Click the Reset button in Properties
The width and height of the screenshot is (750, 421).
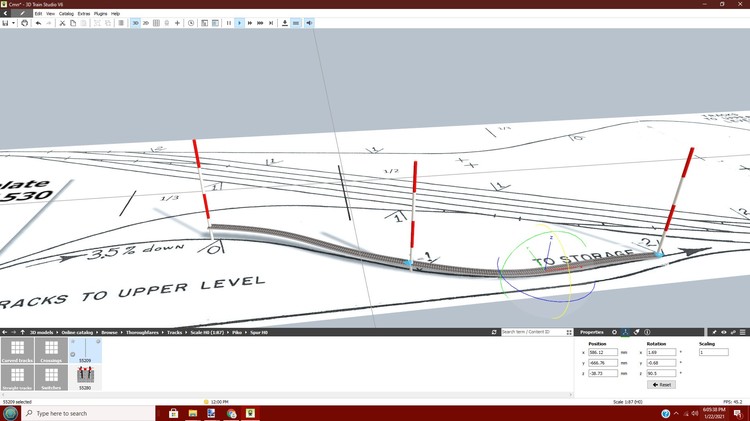661,385
